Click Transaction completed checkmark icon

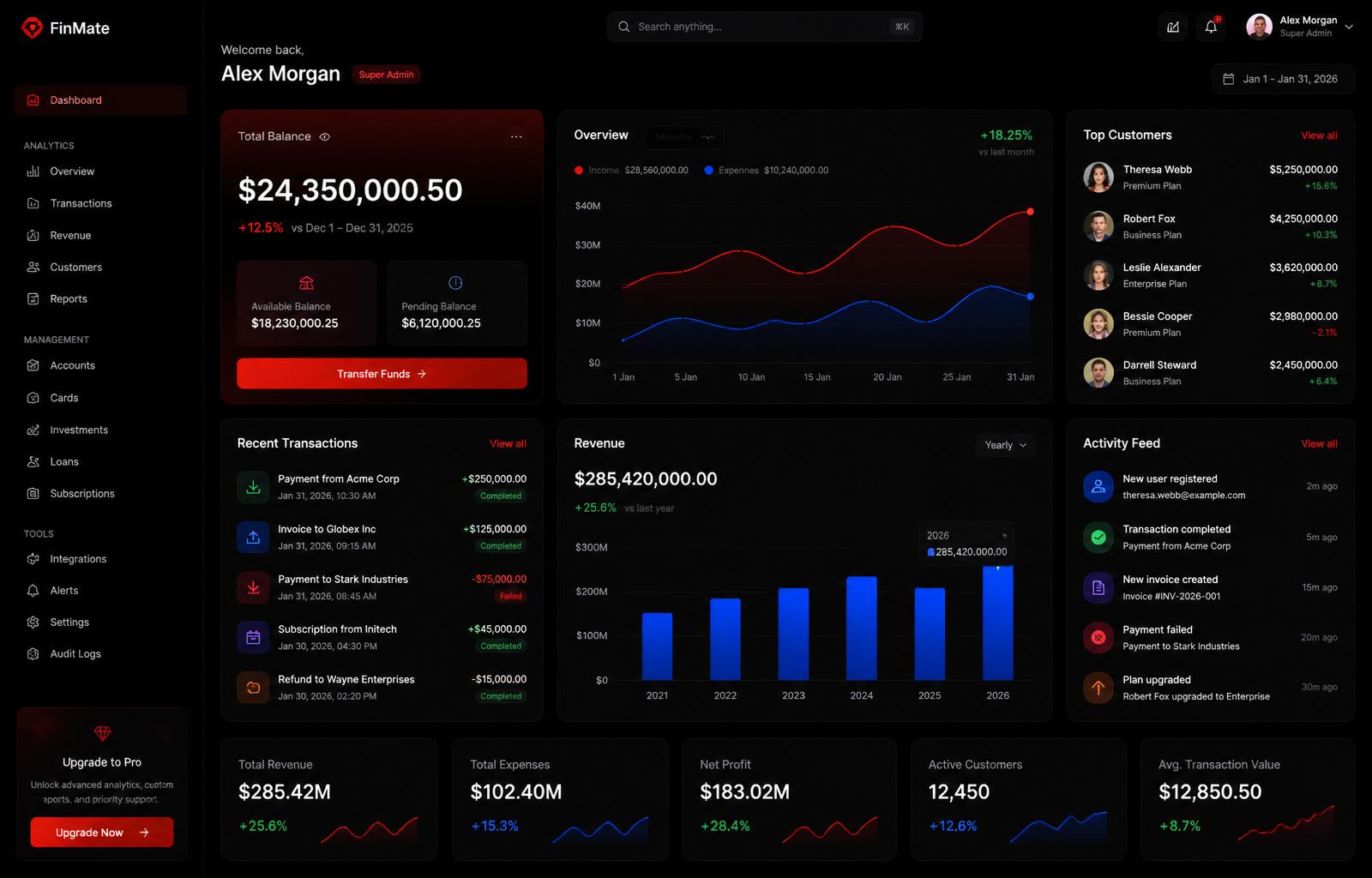[x=1098, y=537]
